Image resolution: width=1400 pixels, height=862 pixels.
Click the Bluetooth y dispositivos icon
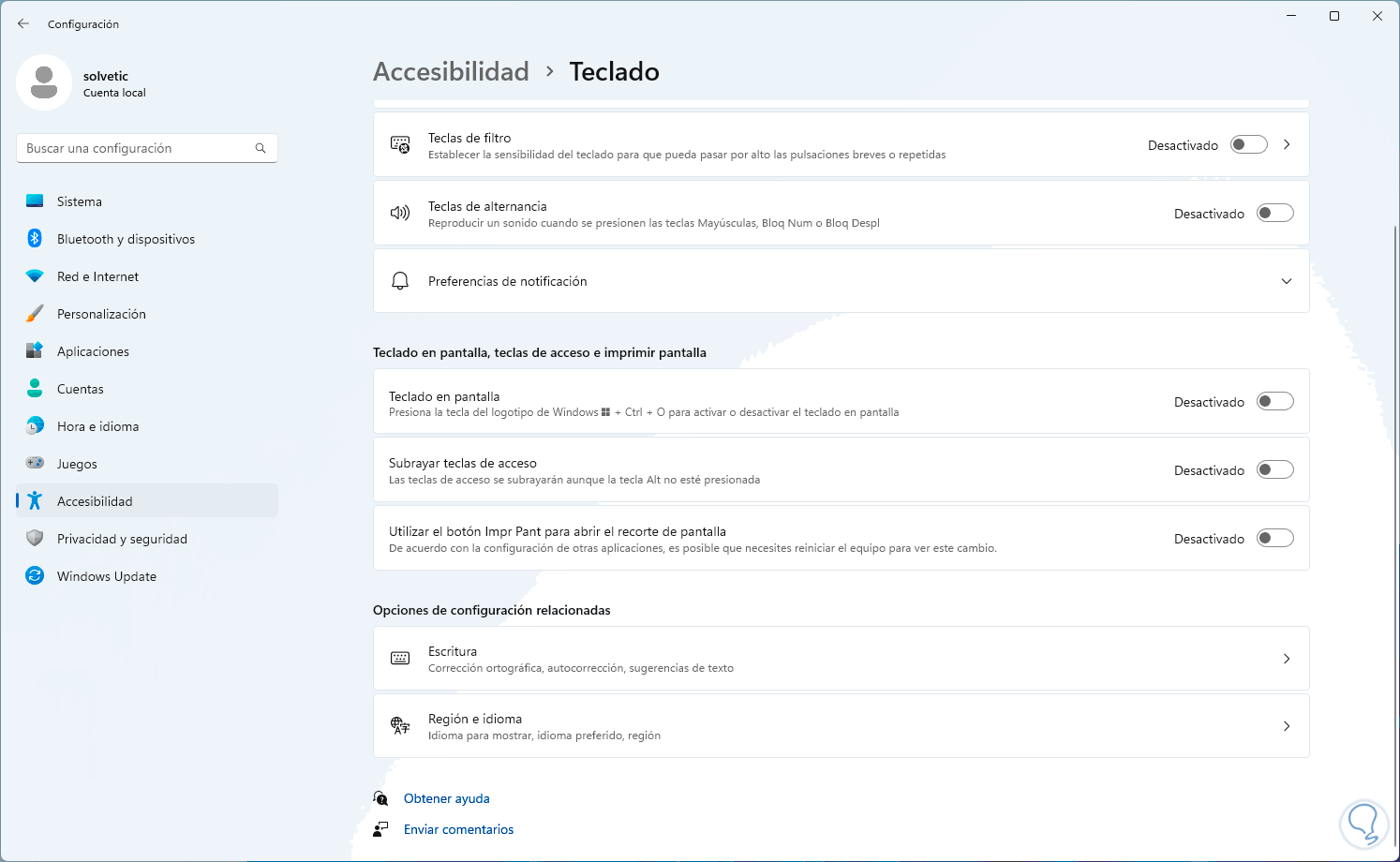35,239
